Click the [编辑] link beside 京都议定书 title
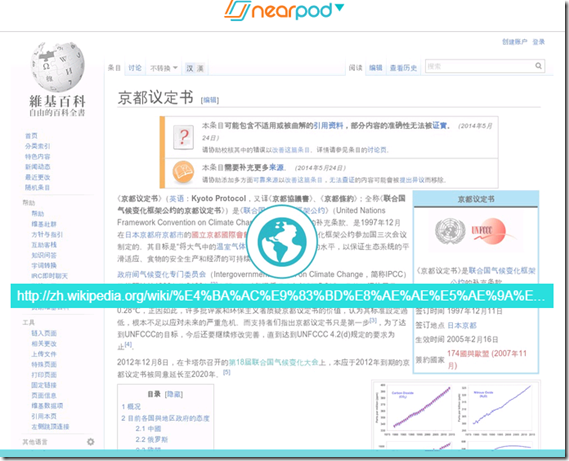569x461 pixels. point(210,100)
